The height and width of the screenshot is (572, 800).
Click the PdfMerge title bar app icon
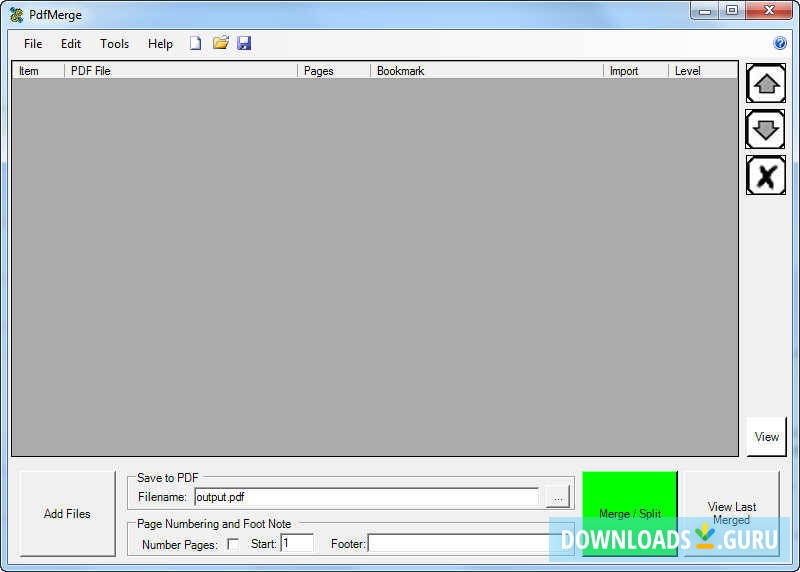[16, 15]
